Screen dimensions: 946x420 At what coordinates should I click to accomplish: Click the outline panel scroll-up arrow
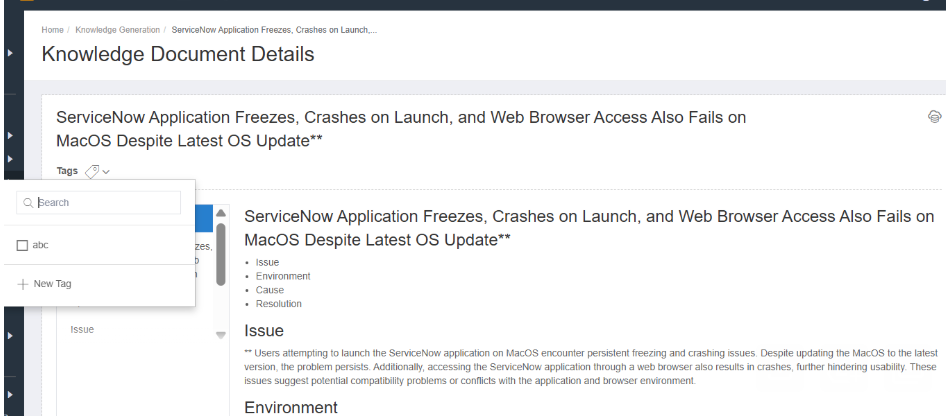221,213
